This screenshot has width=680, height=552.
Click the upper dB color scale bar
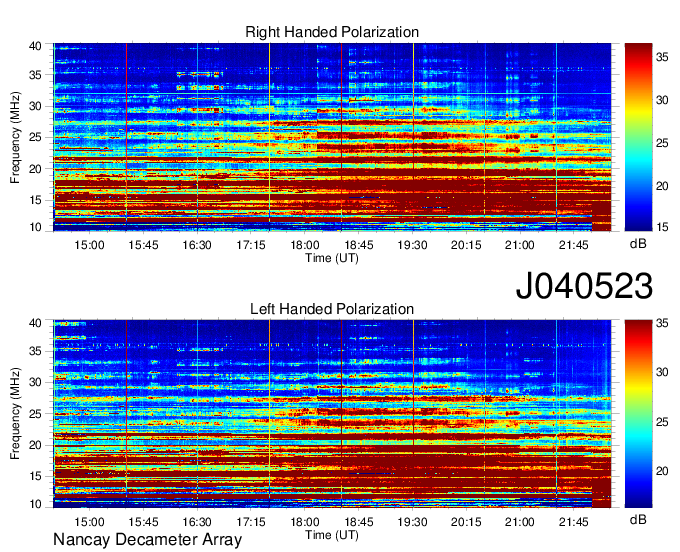638,137
